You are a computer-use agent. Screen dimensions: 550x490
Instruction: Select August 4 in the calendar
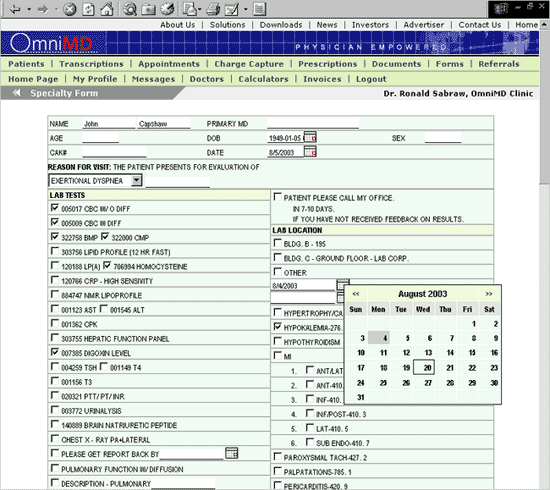(x=378, y=338)
